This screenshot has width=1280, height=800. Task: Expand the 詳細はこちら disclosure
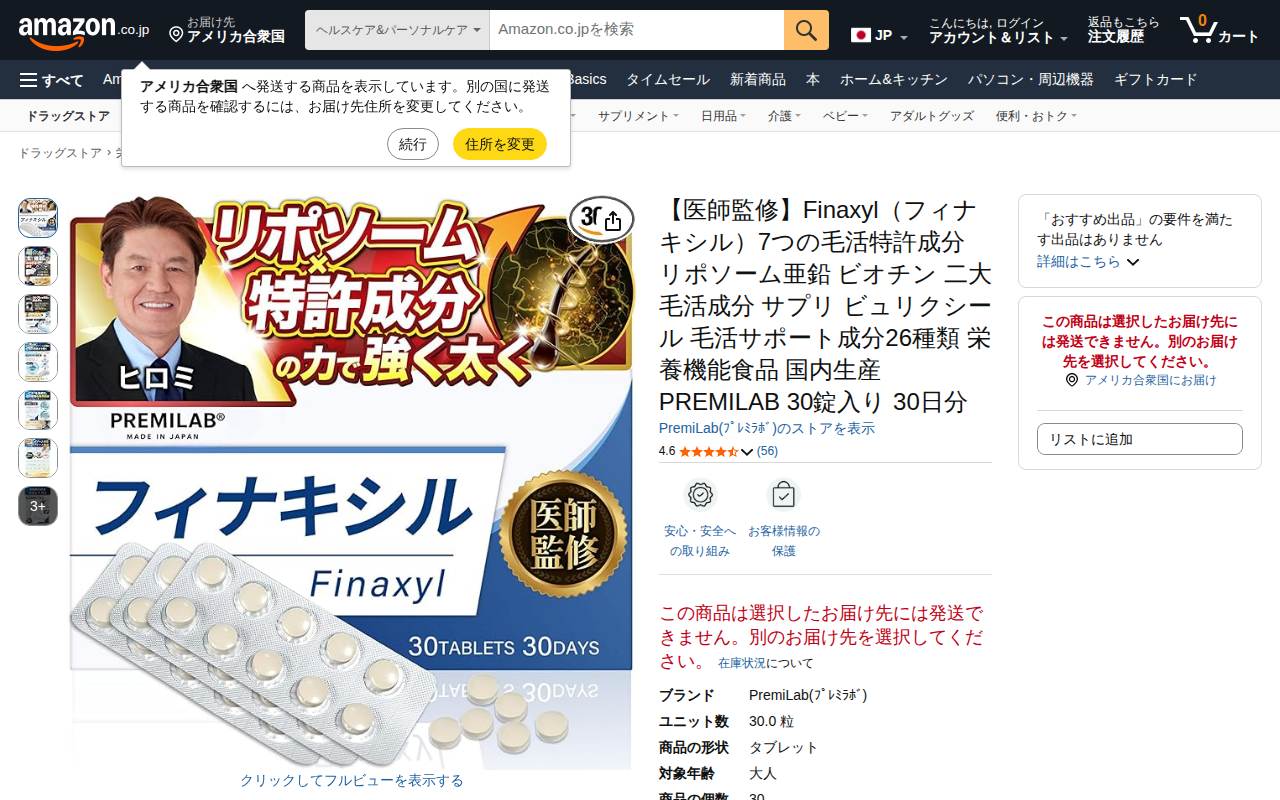pyautogui.click(x=1088, y=261)
